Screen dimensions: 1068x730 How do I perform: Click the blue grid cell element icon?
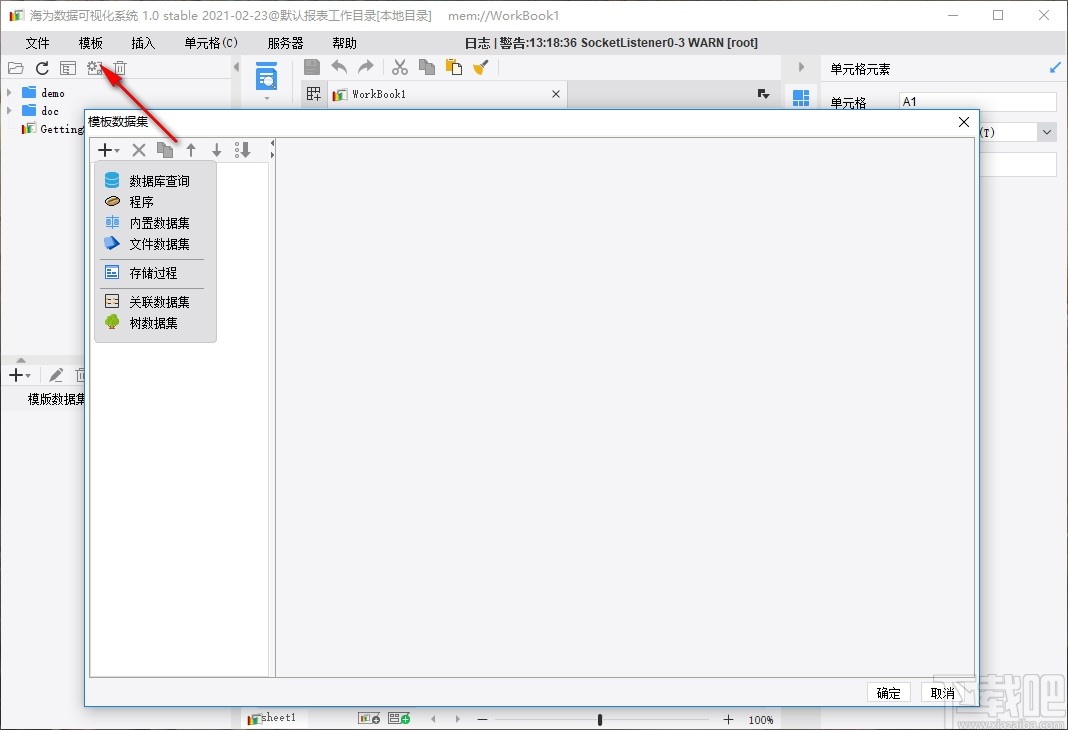801,98
